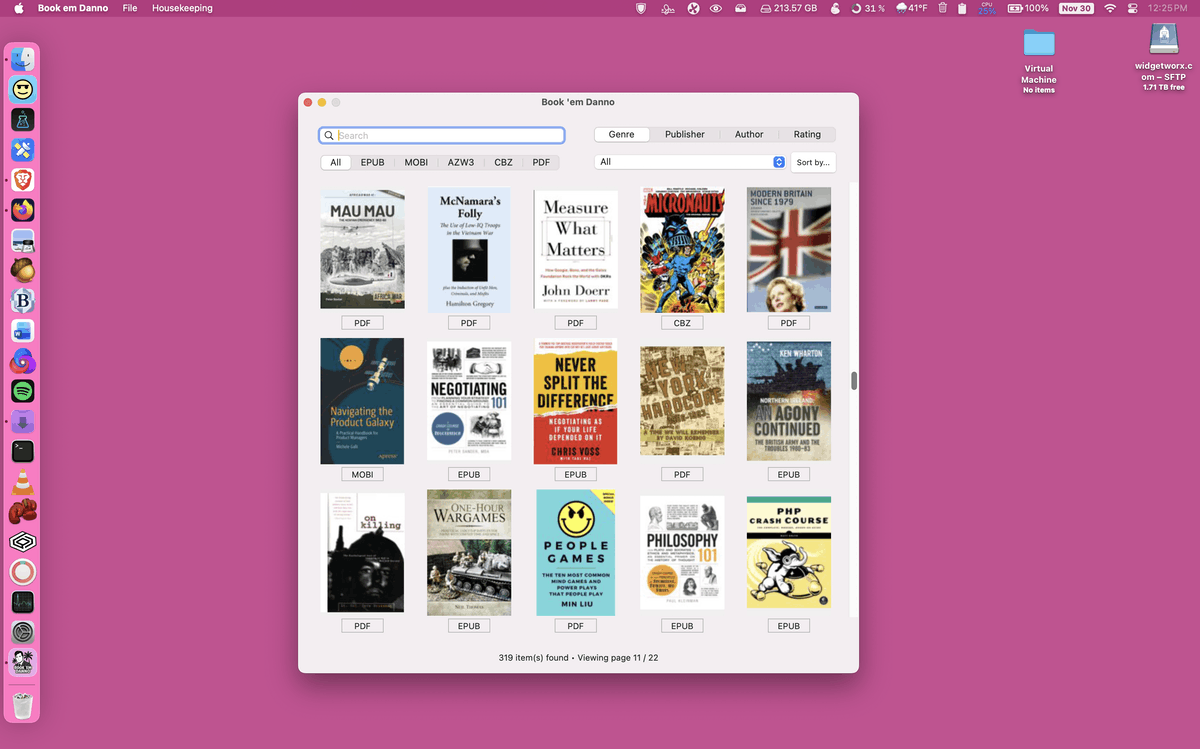Select the Publisher tab

685,134
